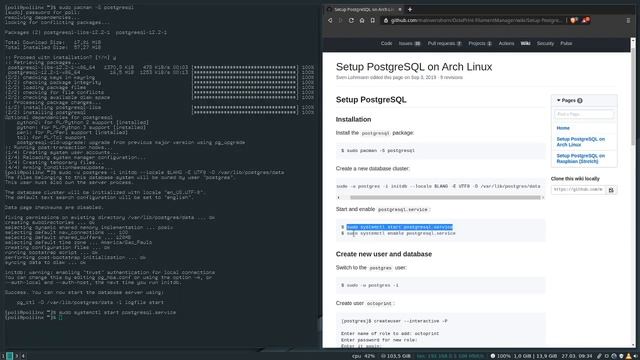The image size is (640, 360).
Task: Switch to workspace 1 in bar
Action: (3, 356)
